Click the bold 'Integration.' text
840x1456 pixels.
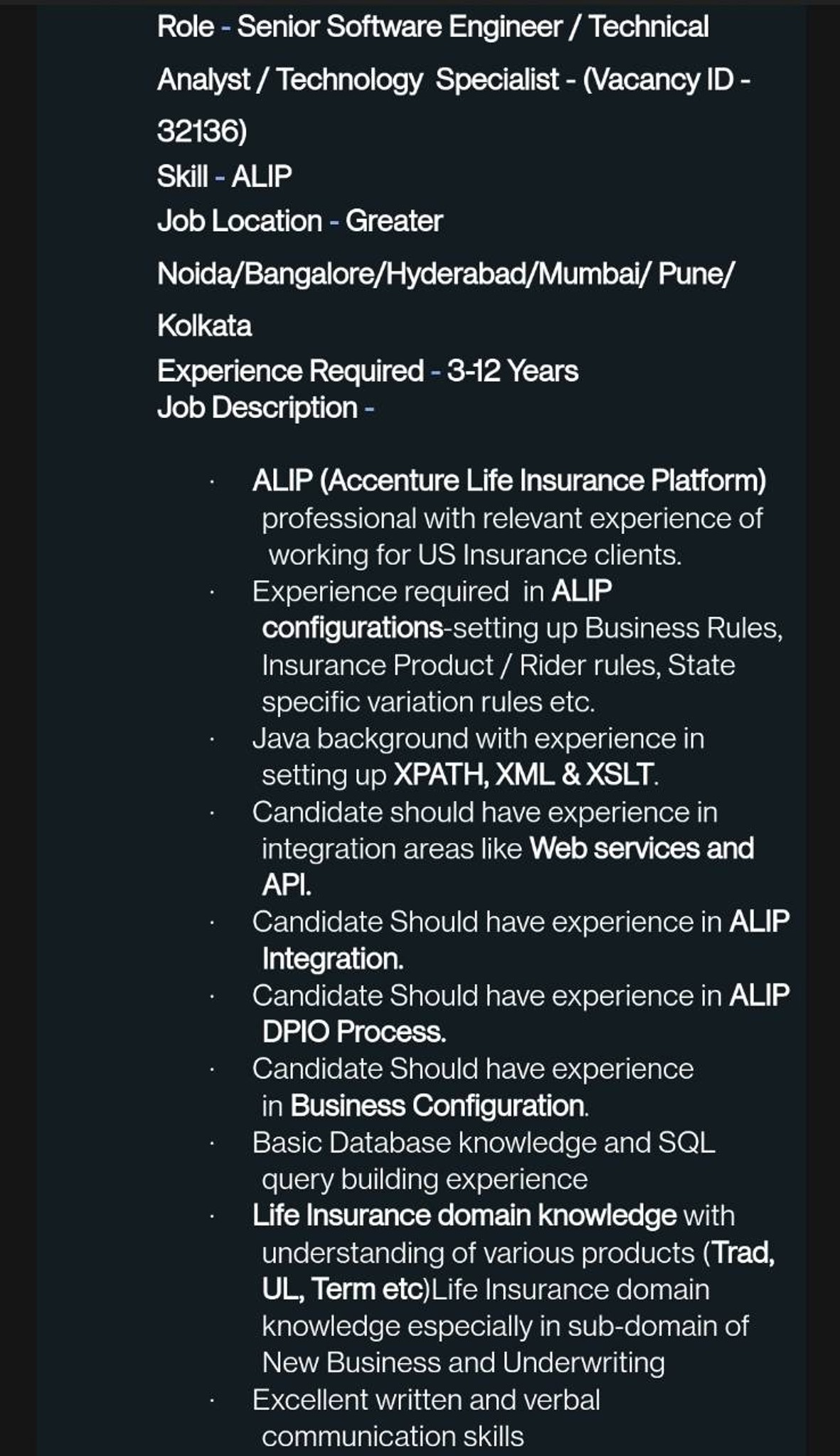(x=333, y=958)
